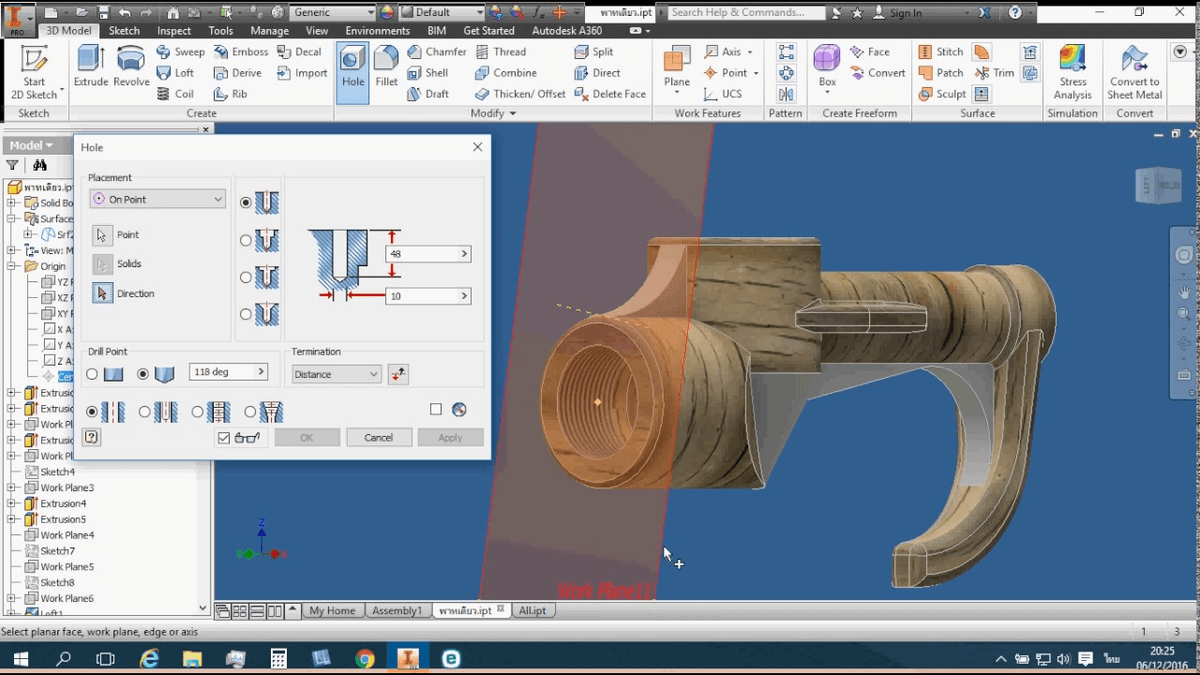Open the Termination Distance dropdown
Image resolution: width=1200 pixels, height=675 pixels.
point(336,374)
